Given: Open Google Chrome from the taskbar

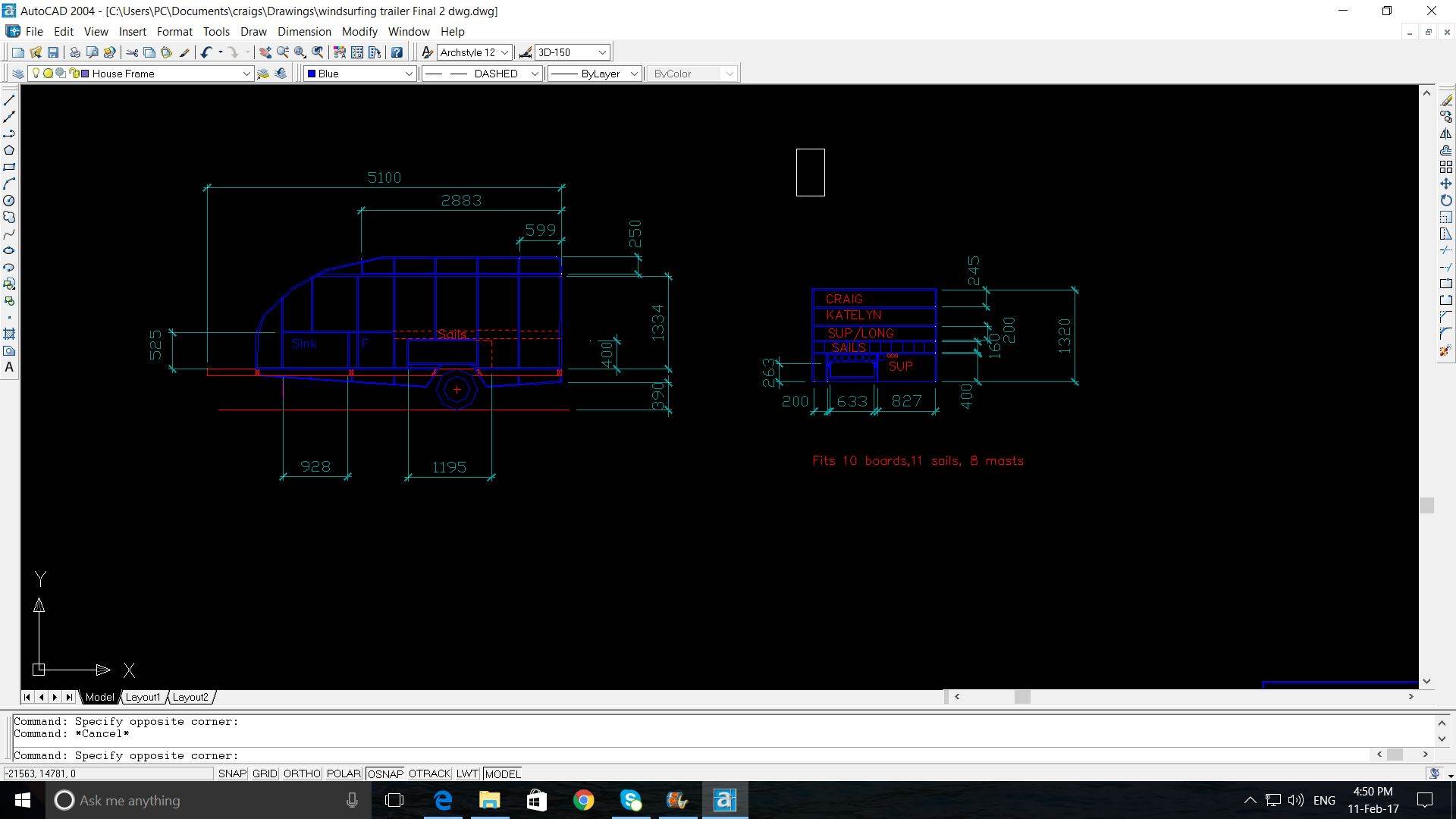Looking at the screenshot, I should click(583, 800).
